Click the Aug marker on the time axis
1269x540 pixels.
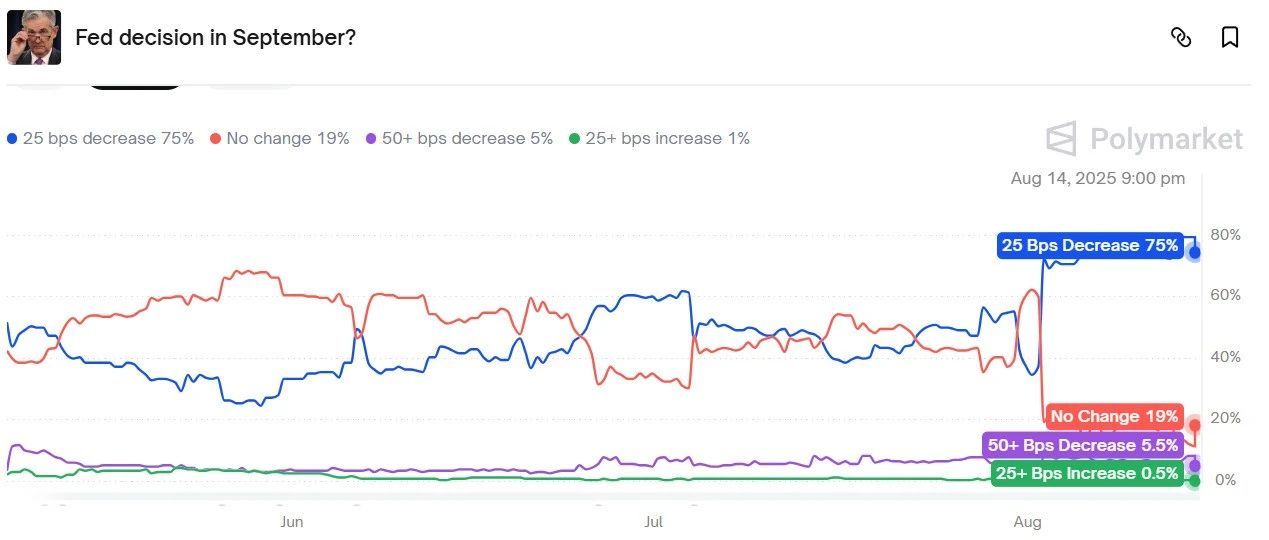(x=1027, y=522)
